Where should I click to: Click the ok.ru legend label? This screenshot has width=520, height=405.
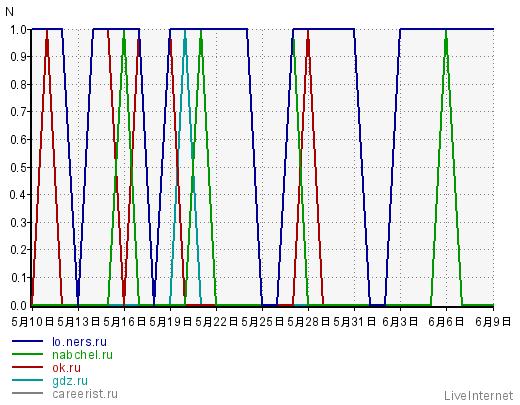point(66,368)
